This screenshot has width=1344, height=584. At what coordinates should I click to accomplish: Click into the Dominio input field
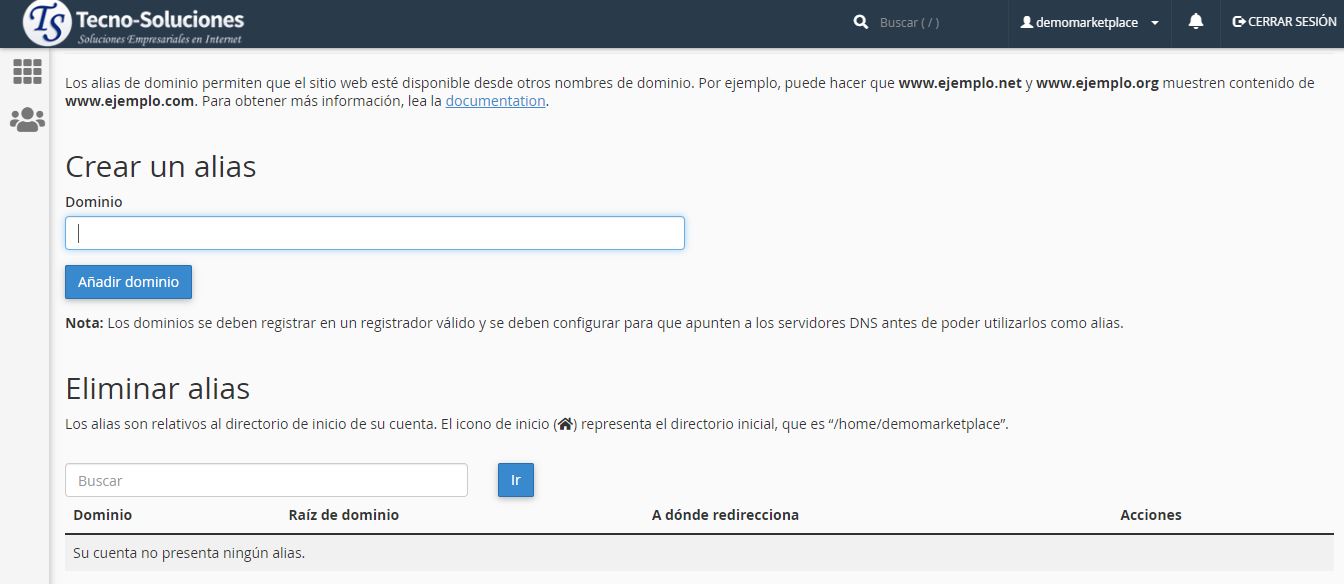coord(375,233)
